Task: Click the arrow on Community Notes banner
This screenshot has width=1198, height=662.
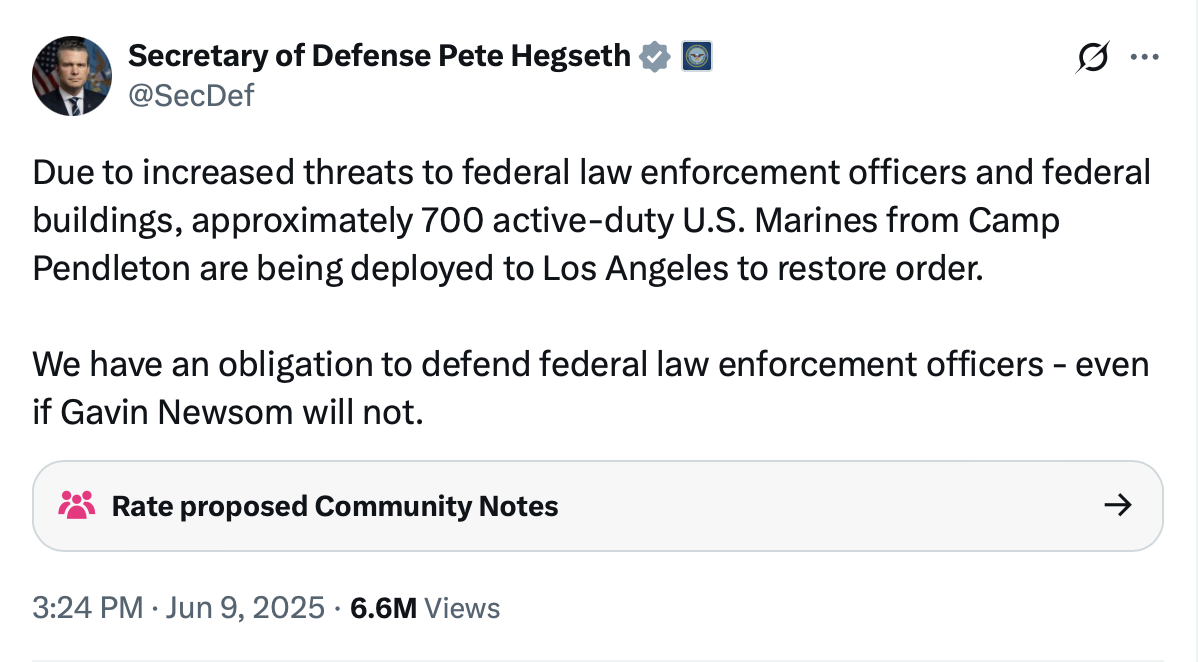Action: click(x=1117, y=505)
